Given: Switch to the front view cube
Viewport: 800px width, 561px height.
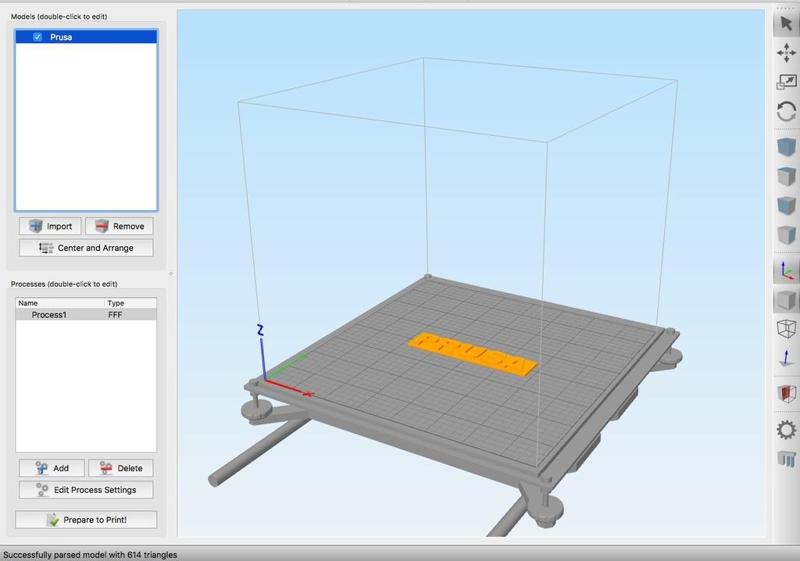Looking at the screenshot, I should click(x=786, y=206).
